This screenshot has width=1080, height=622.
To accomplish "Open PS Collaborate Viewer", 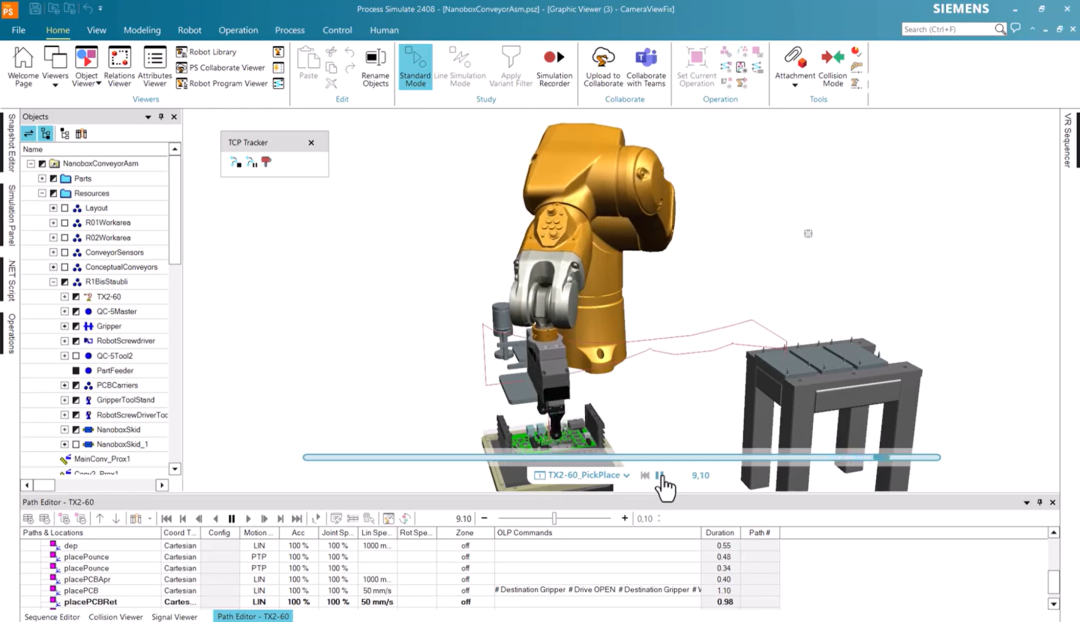I will 220,68.
